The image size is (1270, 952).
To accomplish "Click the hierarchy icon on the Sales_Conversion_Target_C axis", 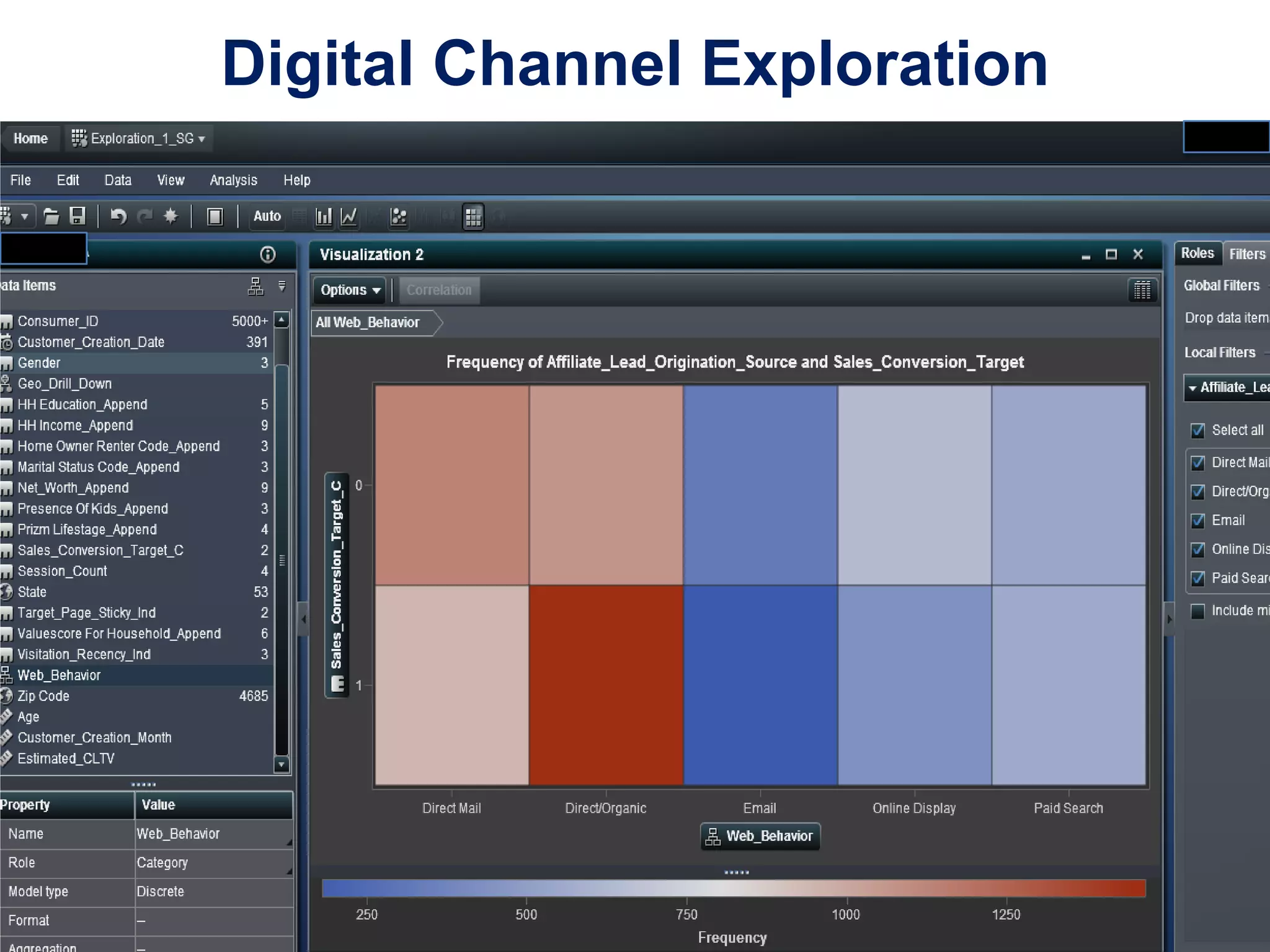I will pyautogui.click(x=338, y=684).
